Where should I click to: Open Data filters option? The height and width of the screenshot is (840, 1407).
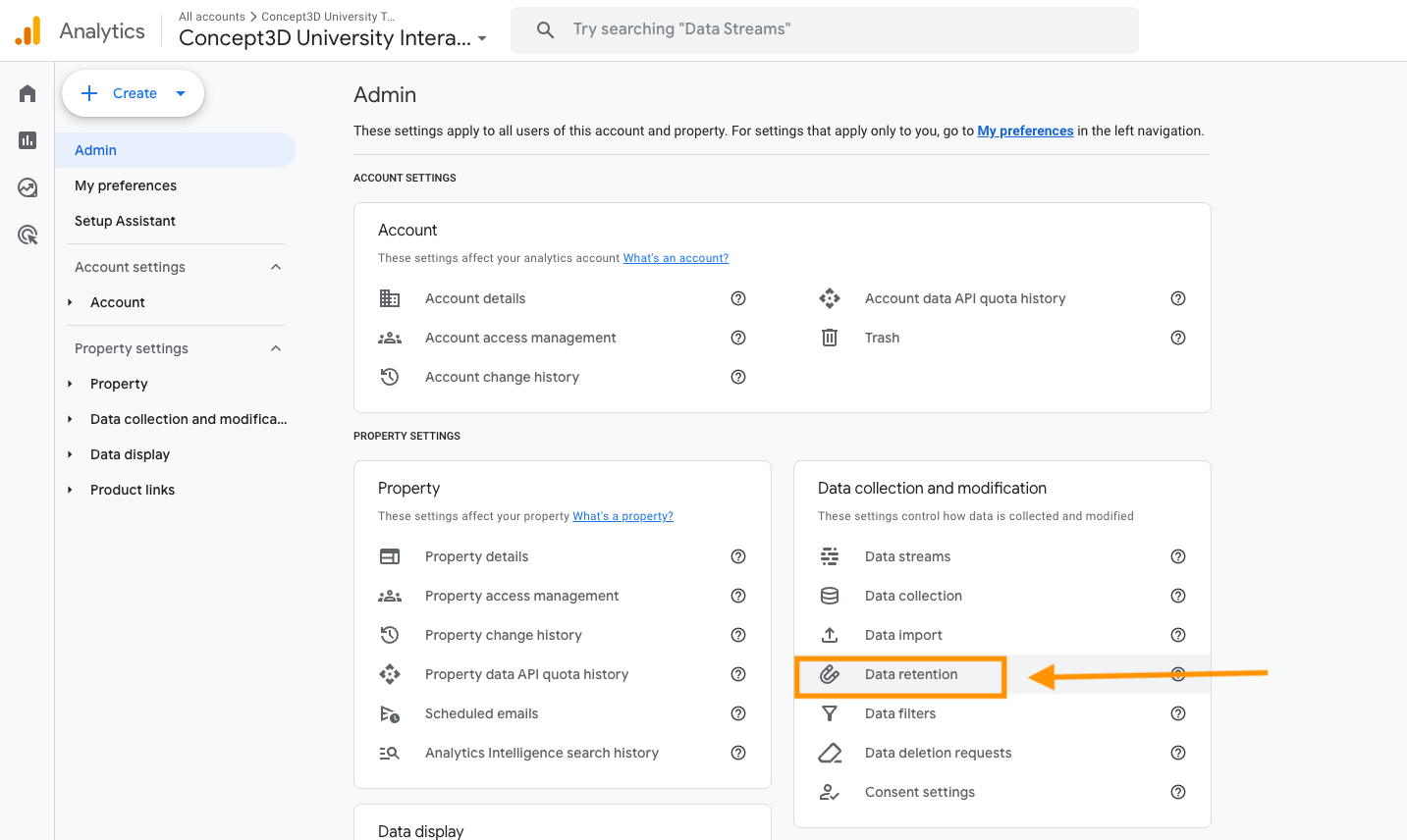900,713
